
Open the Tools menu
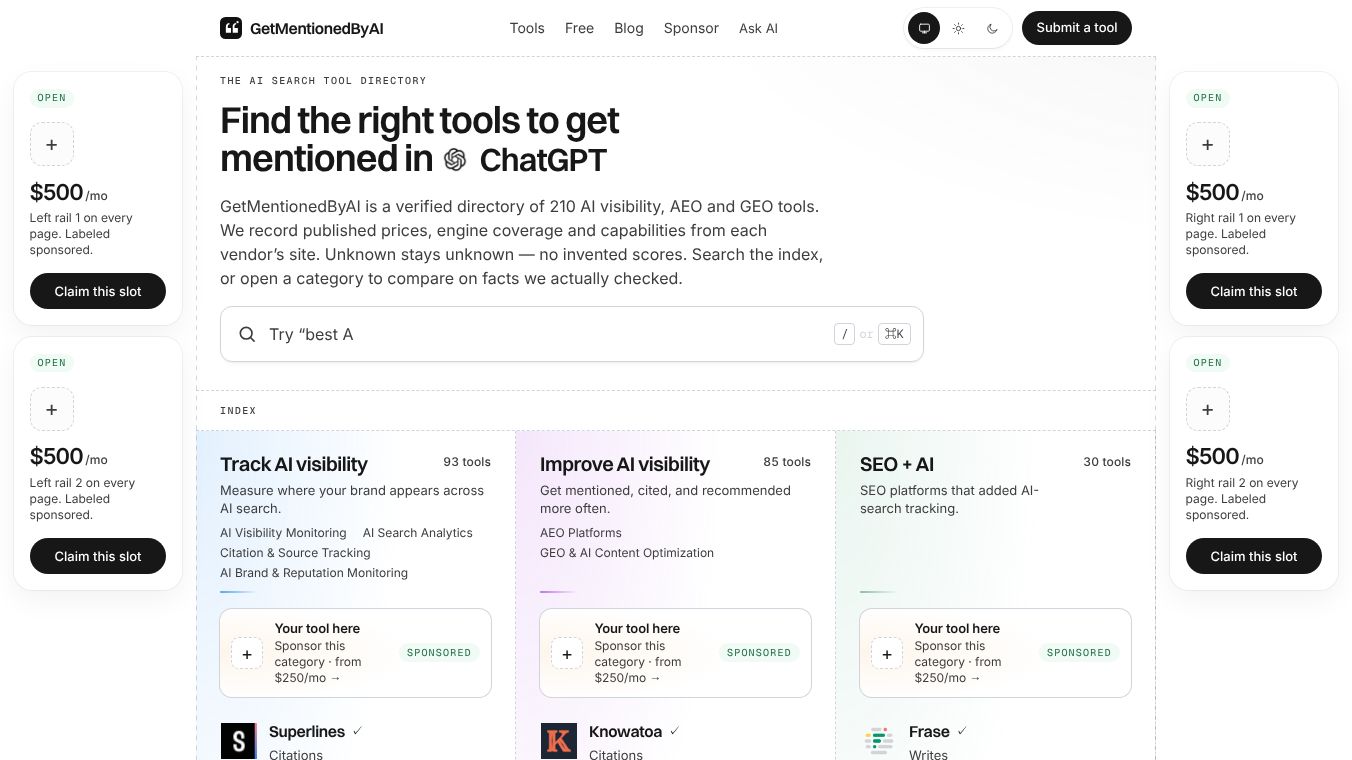pyautogui.click(x=527, y=28)
